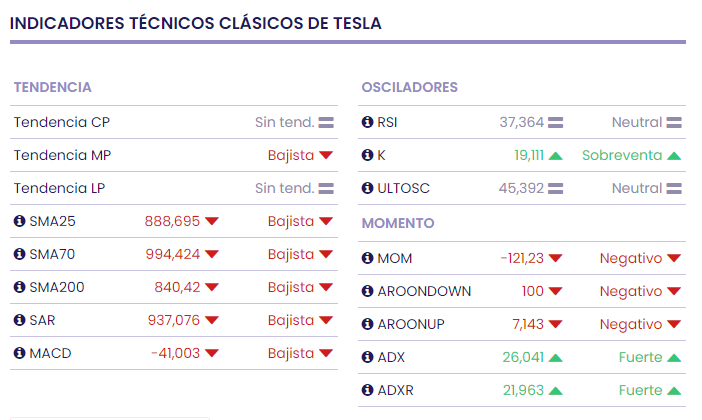Click the info icon beside SMA70

[19, 254]
